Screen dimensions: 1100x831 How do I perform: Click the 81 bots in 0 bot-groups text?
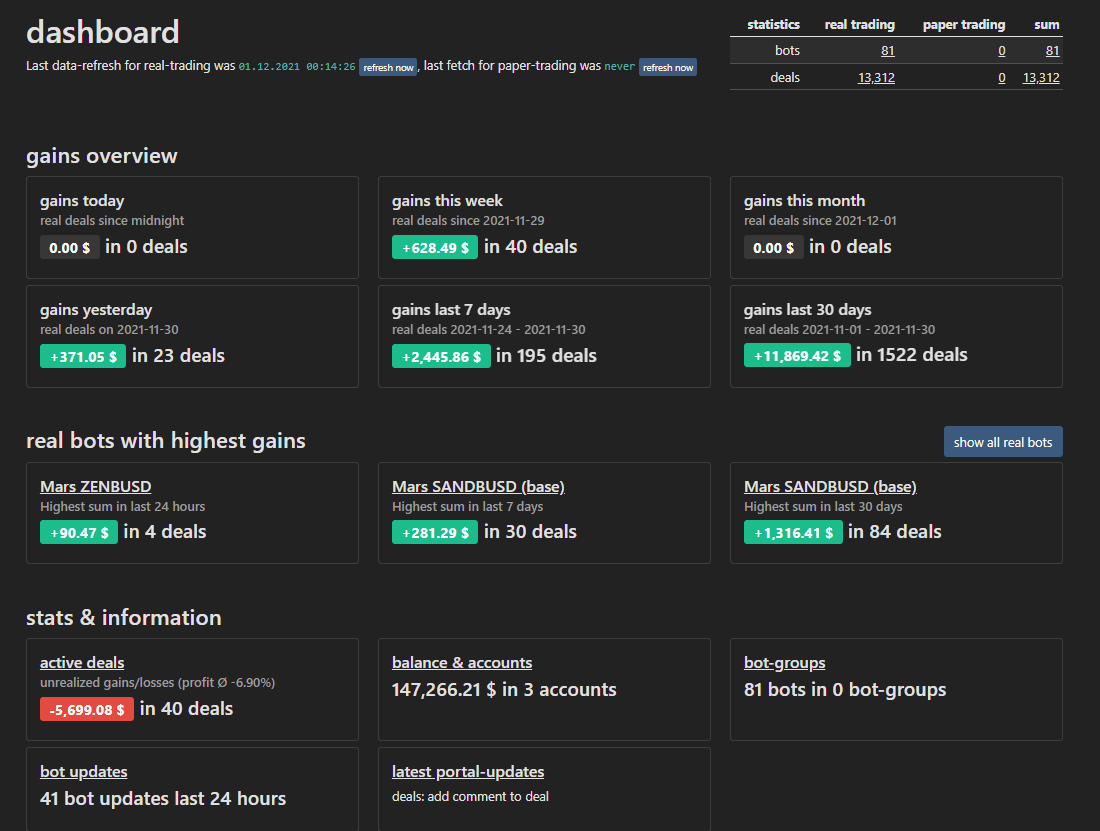(x=845, y=690)
